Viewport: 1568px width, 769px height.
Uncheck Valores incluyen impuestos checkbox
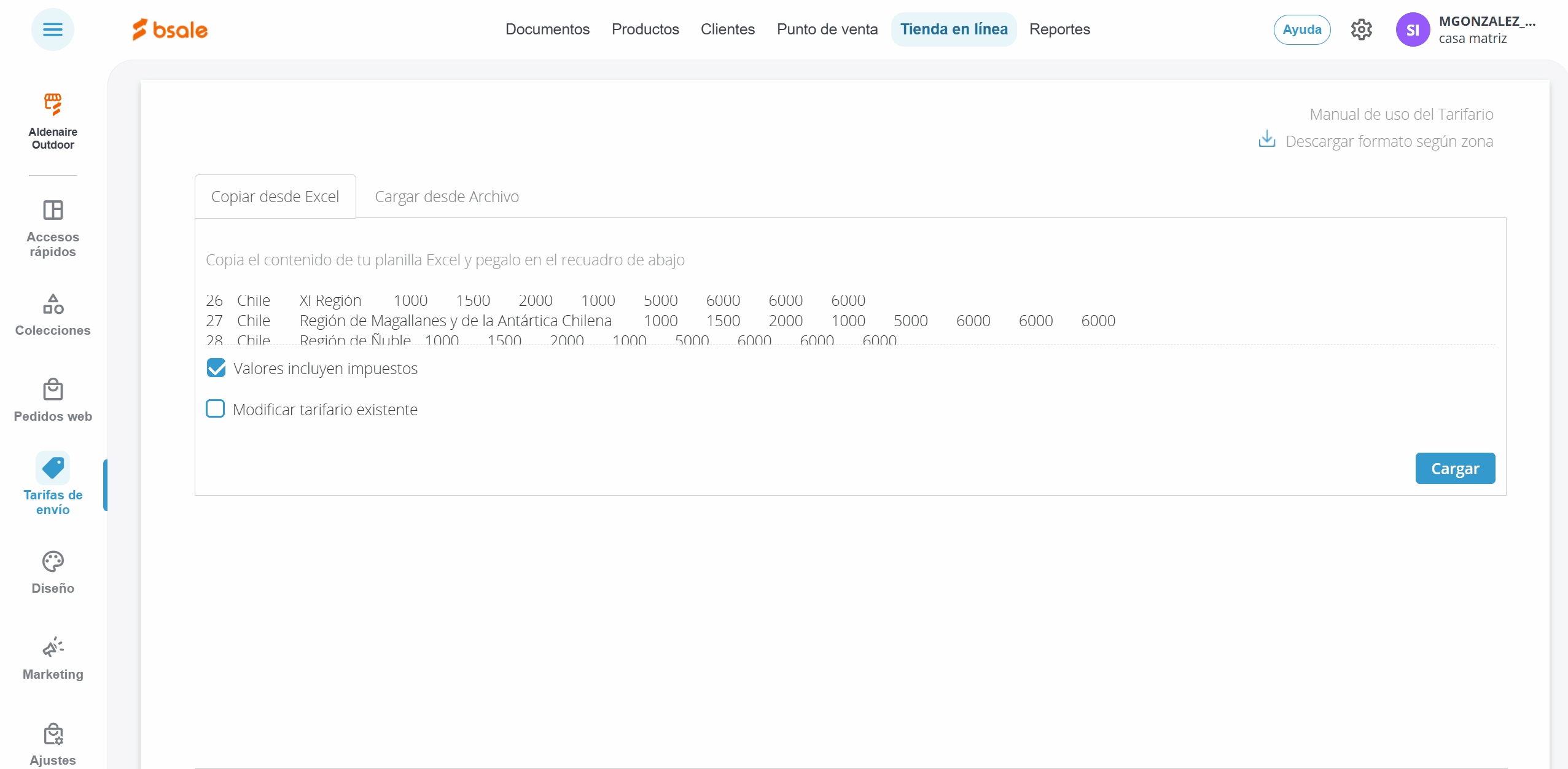[x=216, y=368]
